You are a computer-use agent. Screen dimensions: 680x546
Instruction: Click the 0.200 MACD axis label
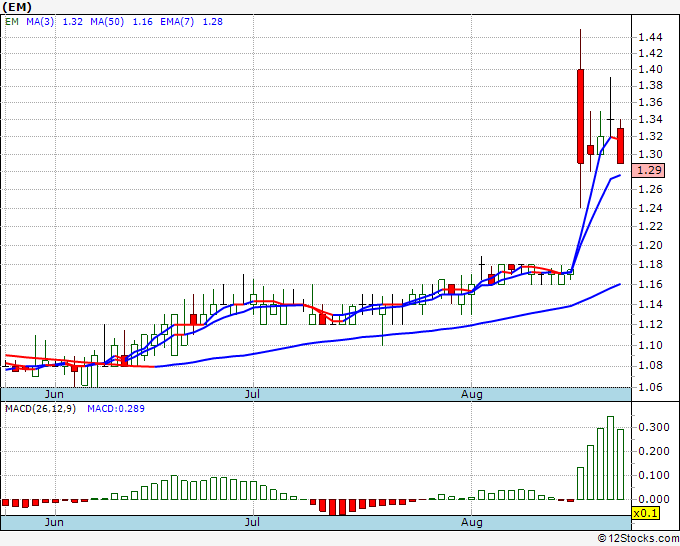[654, 451]
